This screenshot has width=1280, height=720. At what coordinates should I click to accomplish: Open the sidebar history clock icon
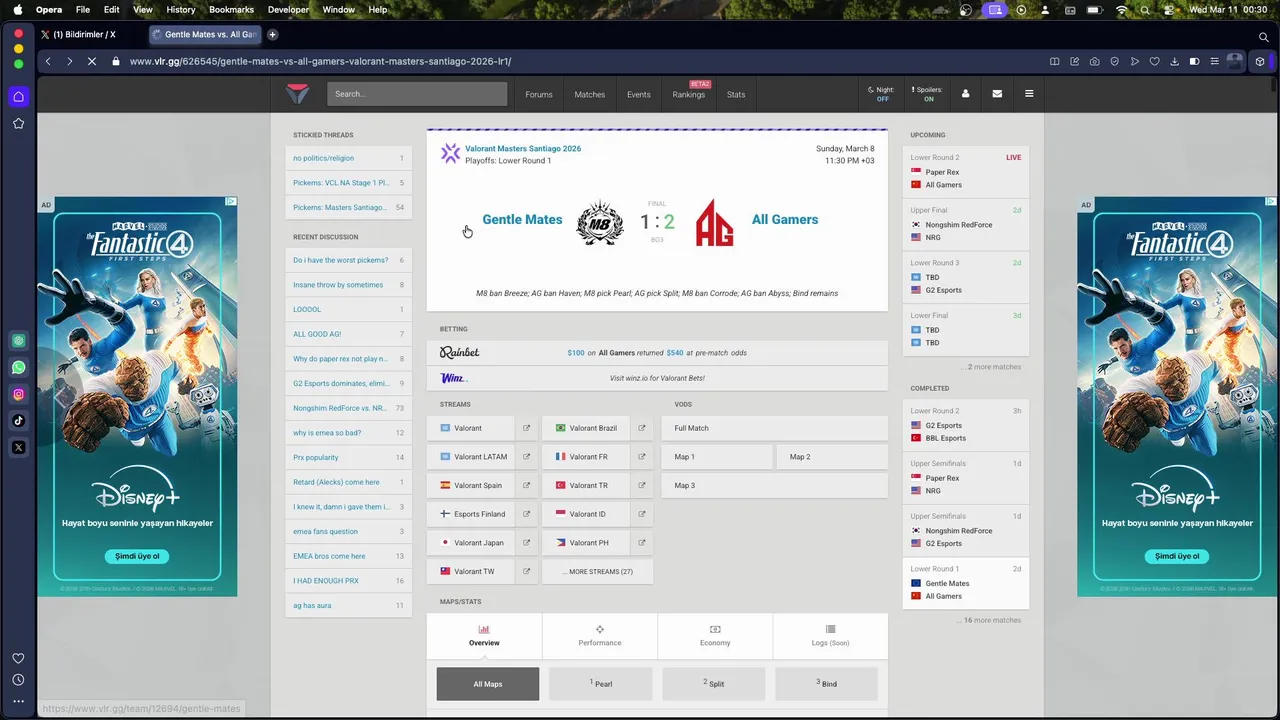coord(18,680)
